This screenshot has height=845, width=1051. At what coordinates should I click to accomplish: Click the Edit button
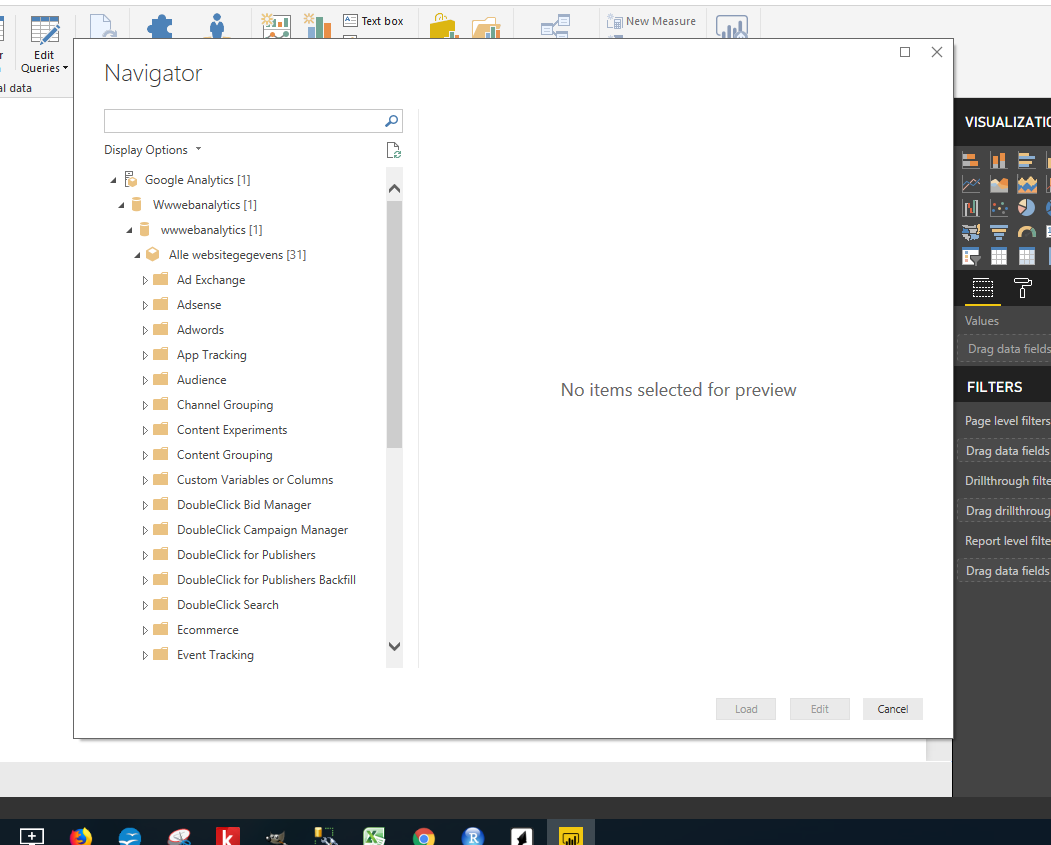pyautogui.click(x=820, y=709)
